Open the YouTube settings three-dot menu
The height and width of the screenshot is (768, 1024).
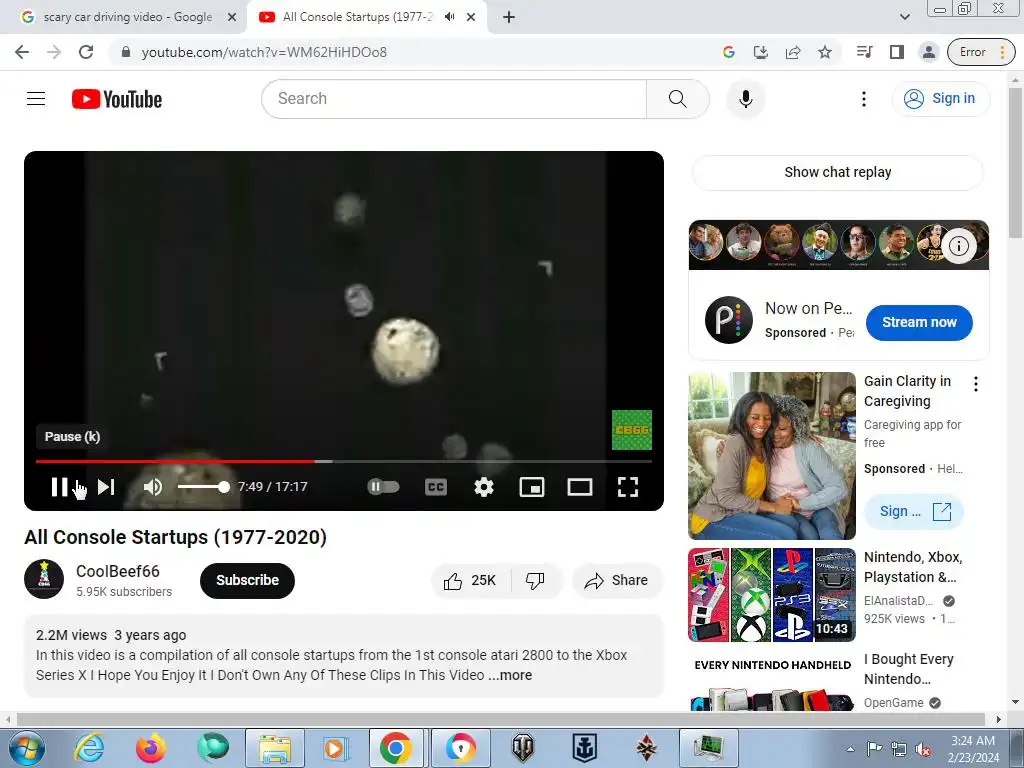click(863, 99)
